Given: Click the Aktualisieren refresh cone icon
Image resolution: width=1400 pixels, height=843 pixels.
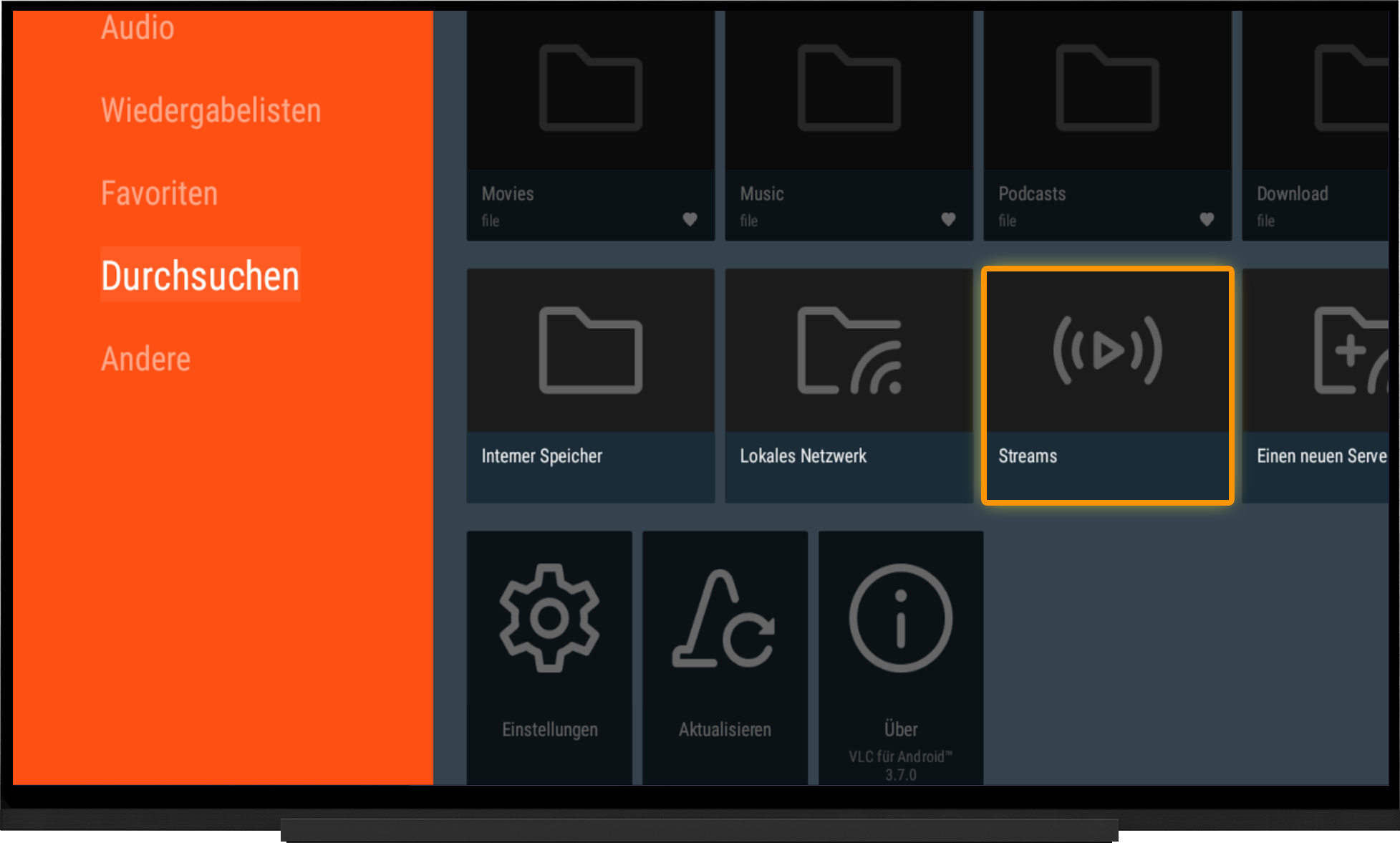Looking at the screenshot, I should tap(725, 619).
